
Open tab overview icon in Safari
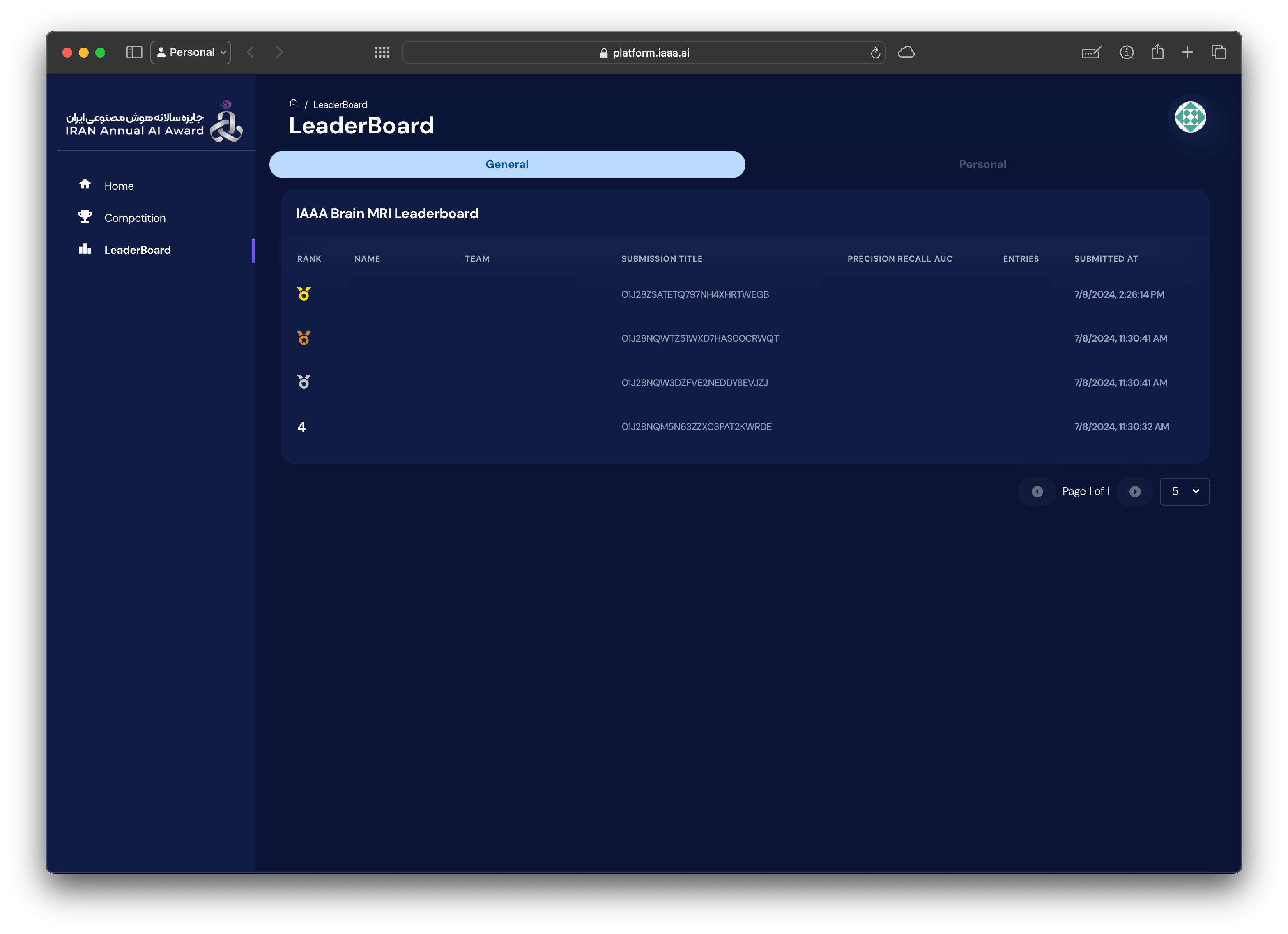[1218, 52]
